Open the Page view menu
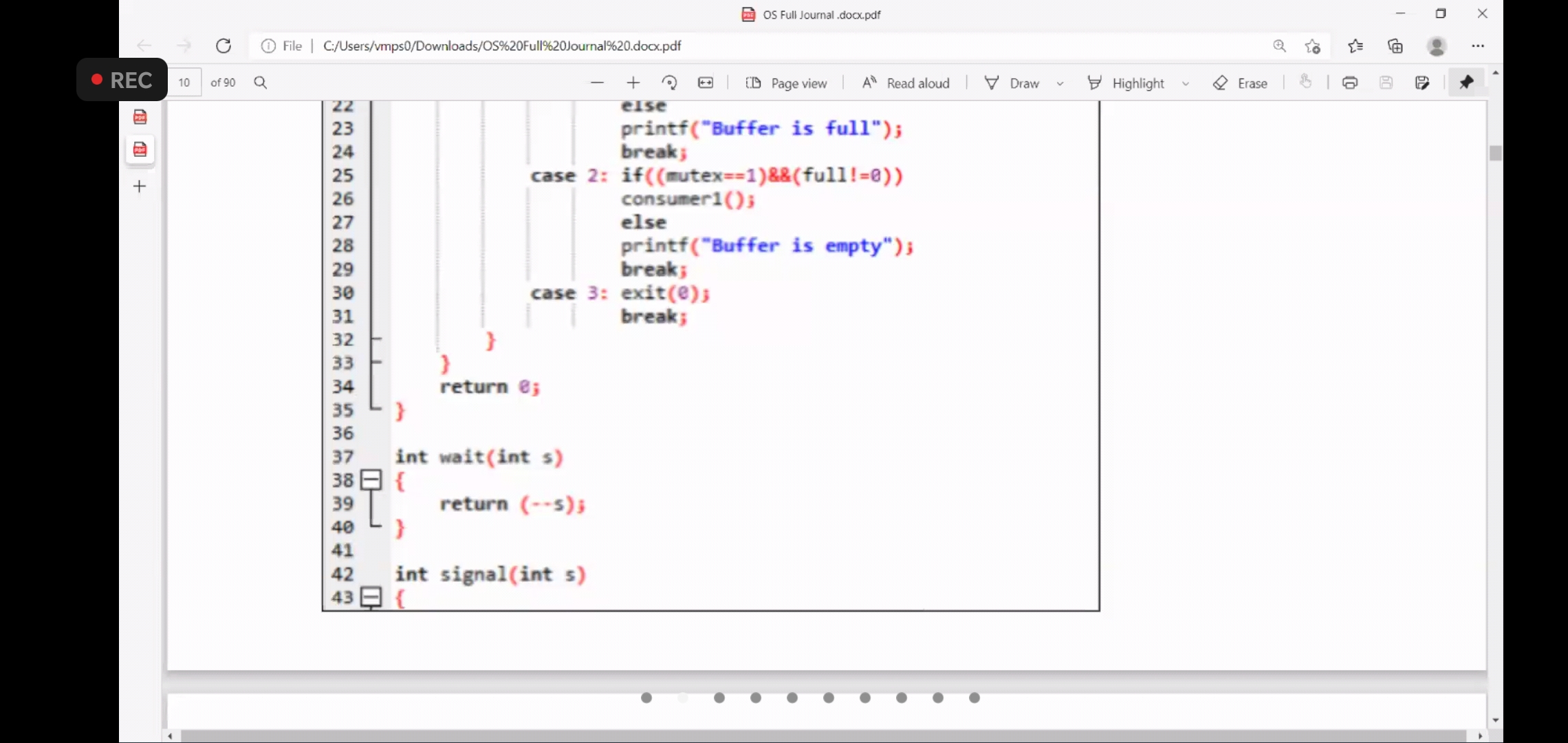This screenshot has width=1568, height=743. [x=787, y=83]
